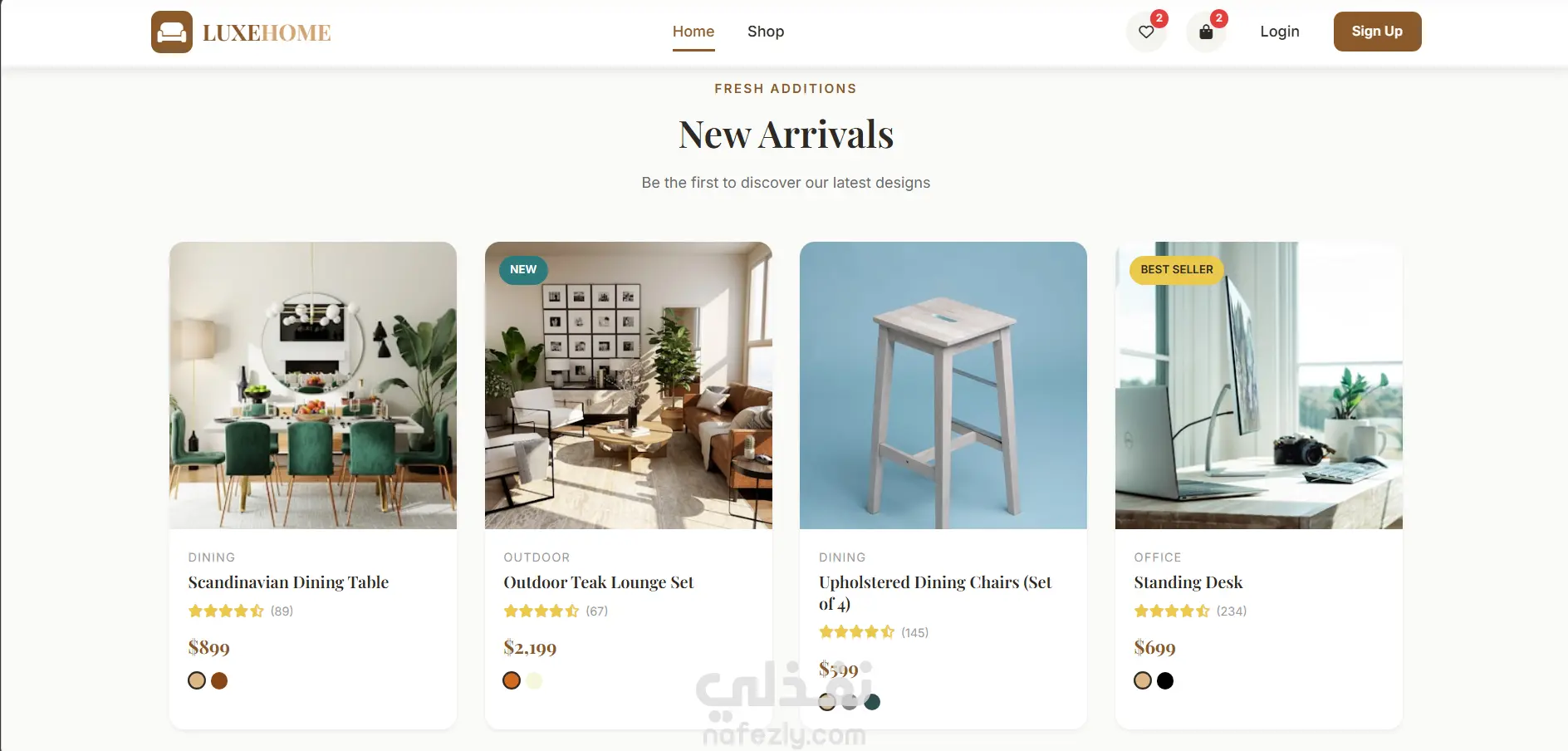Open the Scandinavian Dining Table product image
Image resolution: width=1568 pixels, height=751 pixels.
pos(313,385)
